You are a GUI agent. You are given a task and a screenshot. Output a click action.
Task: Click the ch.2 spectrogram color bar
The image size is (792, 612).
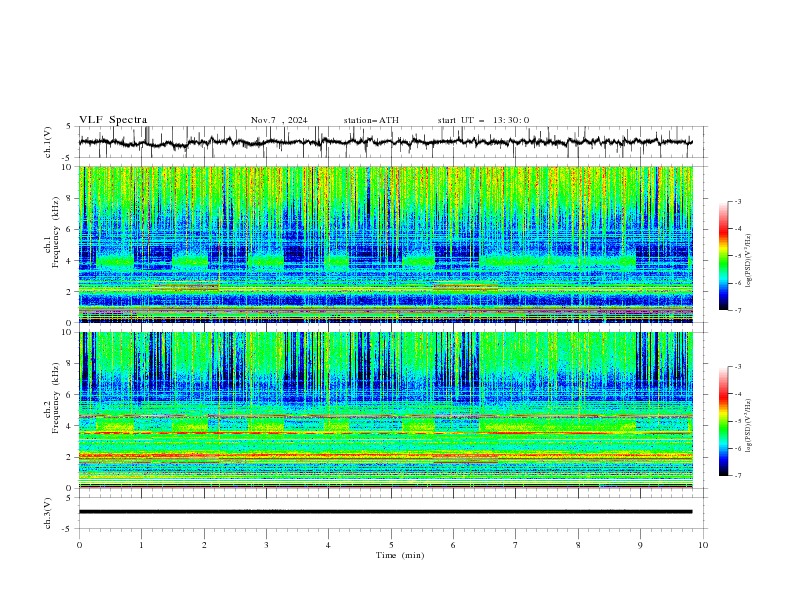point(724,421)
